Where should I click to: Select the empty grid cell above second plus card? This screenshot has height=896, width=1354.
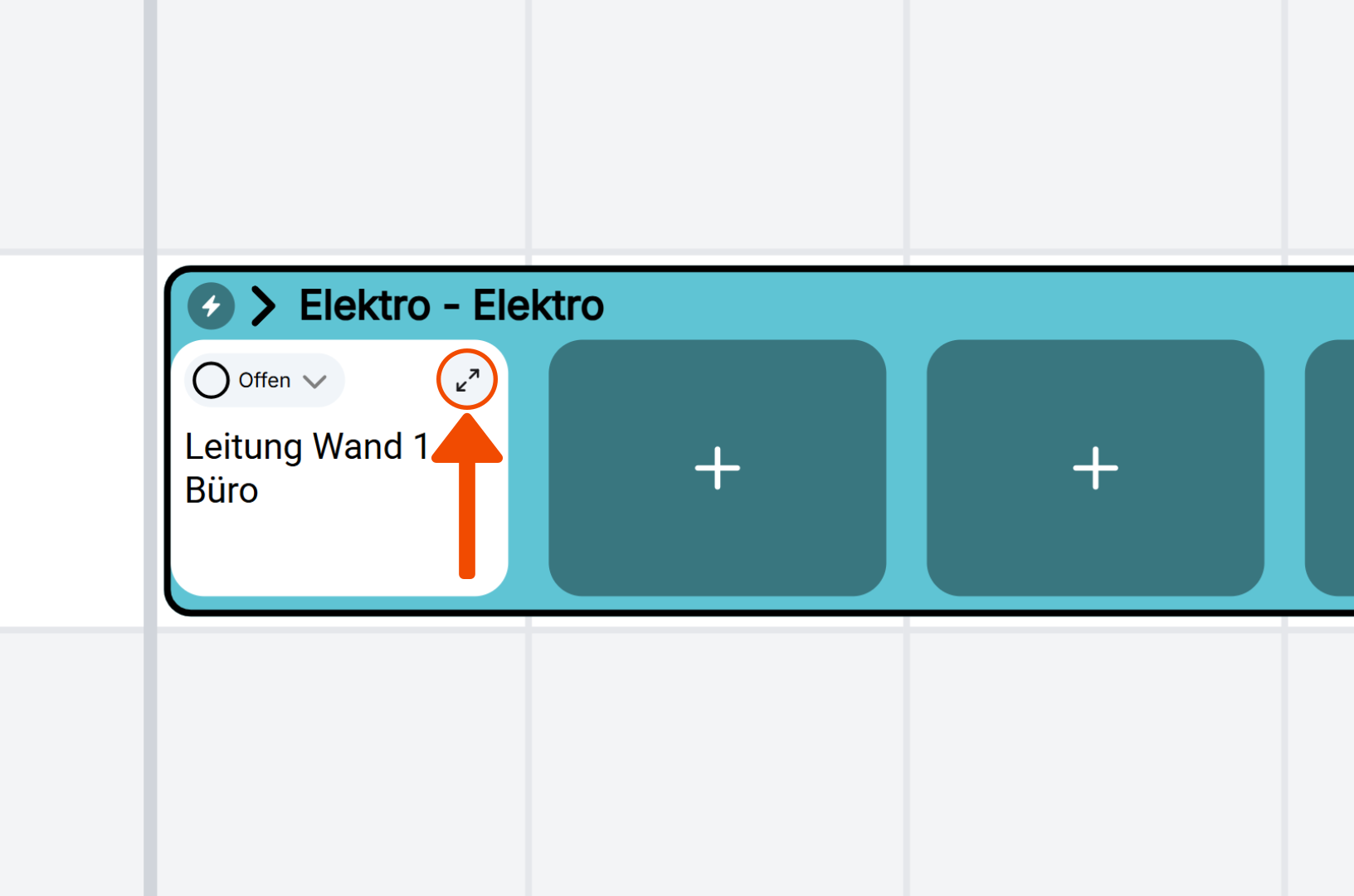(1095, 124)
